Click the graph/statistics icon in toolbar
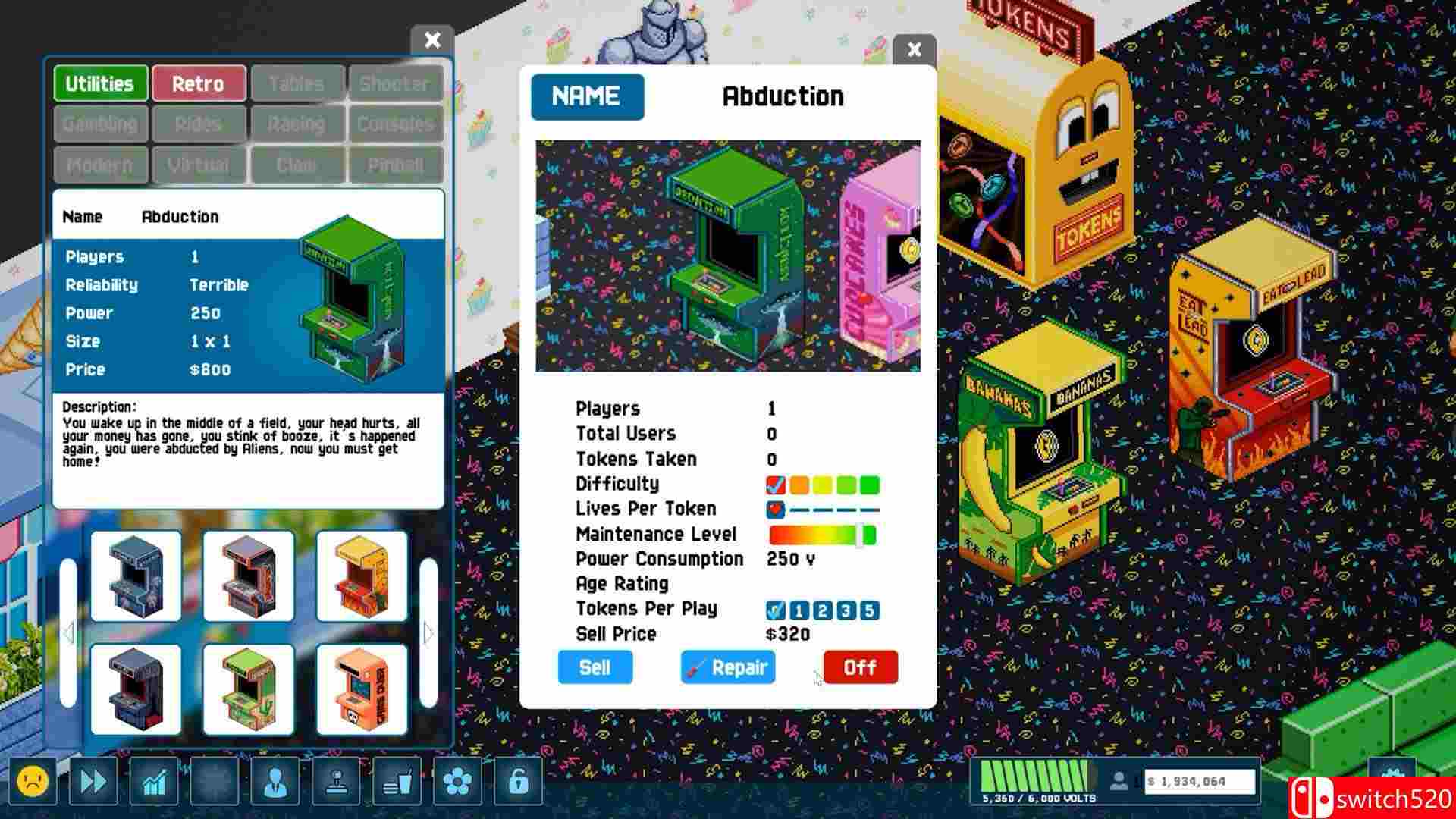Image resolution: width=1456 pixels, height=819 pixels. (x=155, y=782)
